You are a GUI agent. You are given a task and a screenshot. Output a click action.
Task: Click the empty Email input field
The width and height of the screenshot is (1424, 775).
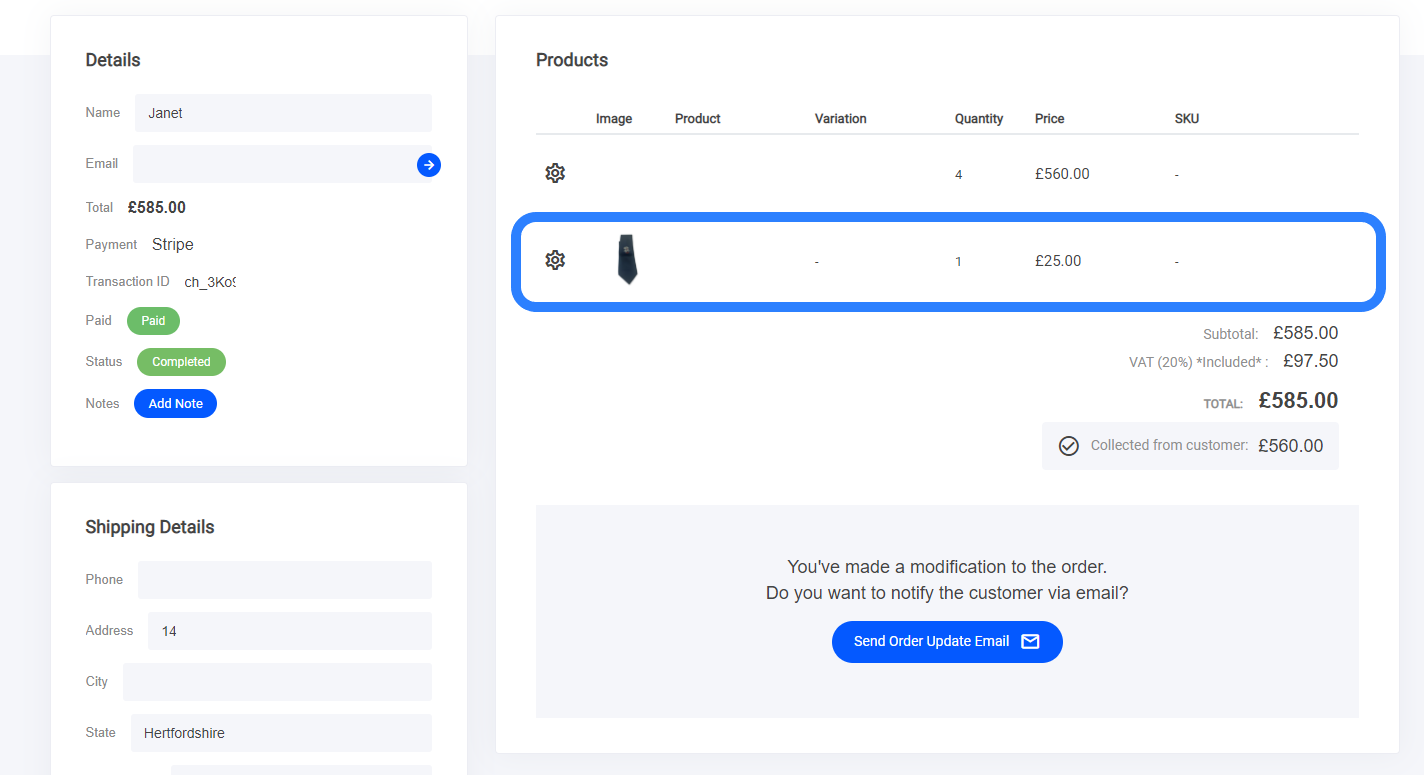[272, 164]
